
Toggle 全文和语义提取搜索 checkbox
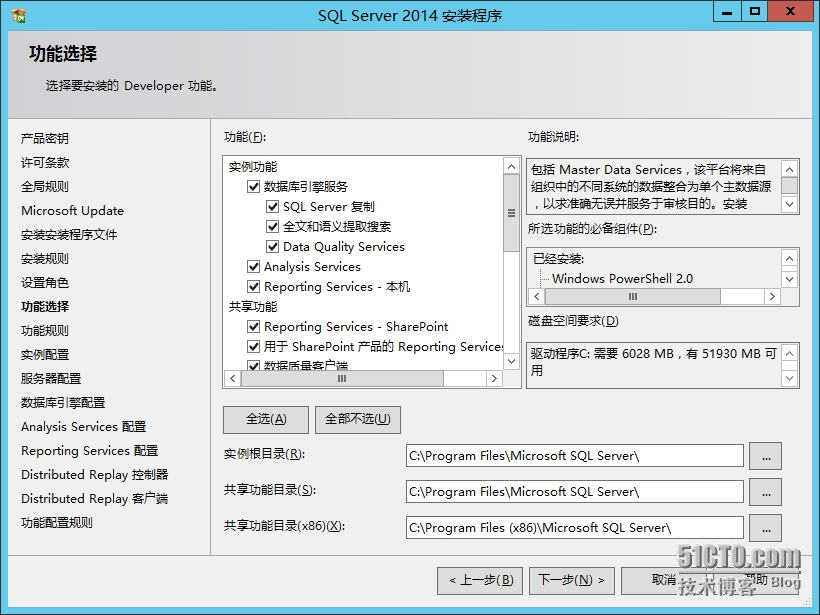272,226
